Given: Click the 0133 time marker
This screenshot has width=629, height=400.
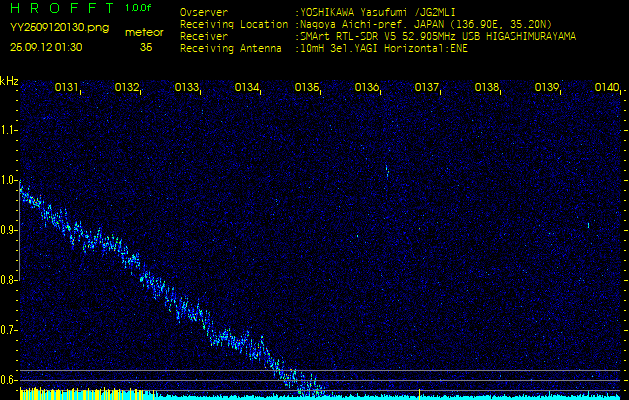Looking at the screenshot, I should pyautogui.click(x=187, y=88).
